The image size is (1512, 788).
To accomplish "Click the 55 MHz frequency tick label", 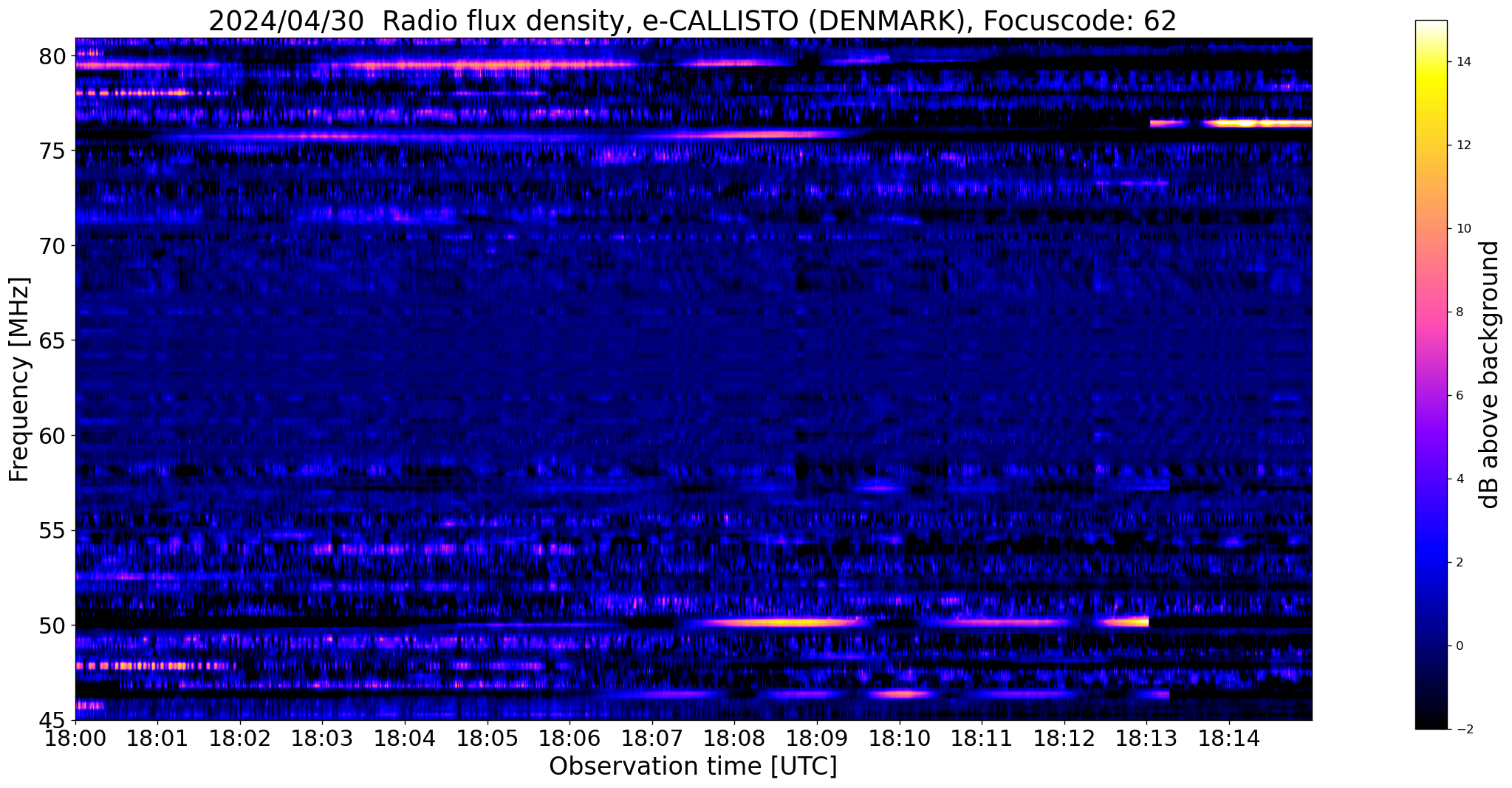I will (52, 530).
